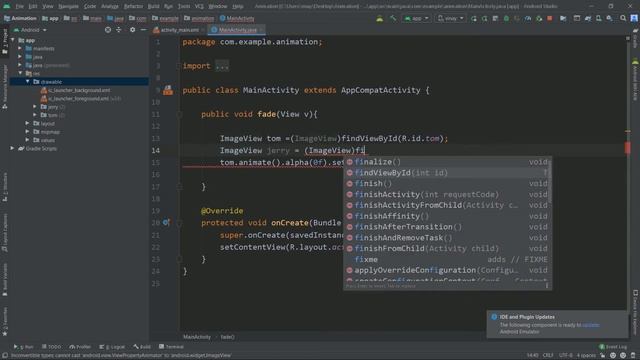Collapse the app module tree node
Viewport: 640px width, 360px height.
[13, 40]
